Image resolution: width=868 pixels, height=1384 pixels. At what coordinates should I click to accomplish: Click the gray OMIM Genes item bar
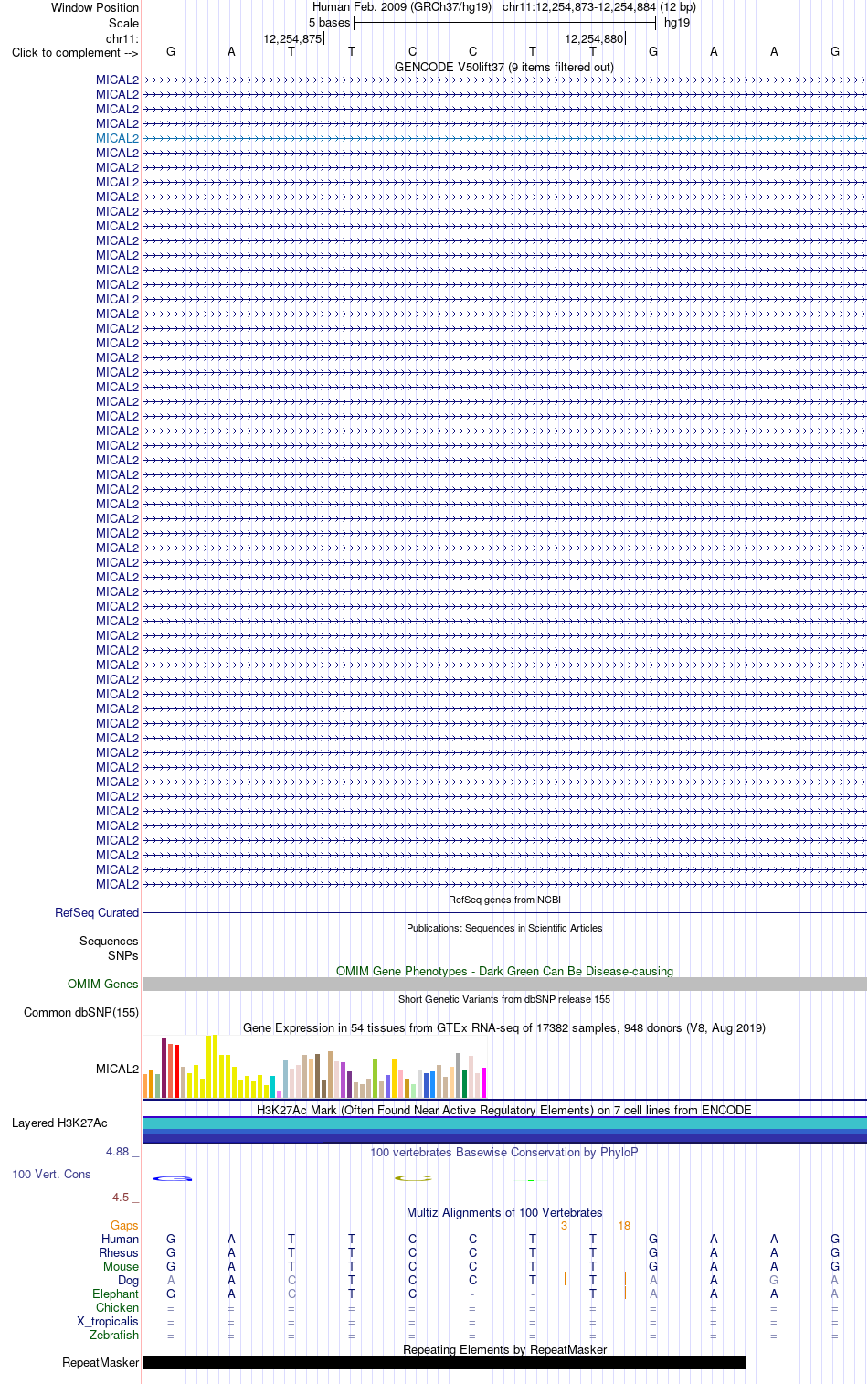[x=504, y=984]
